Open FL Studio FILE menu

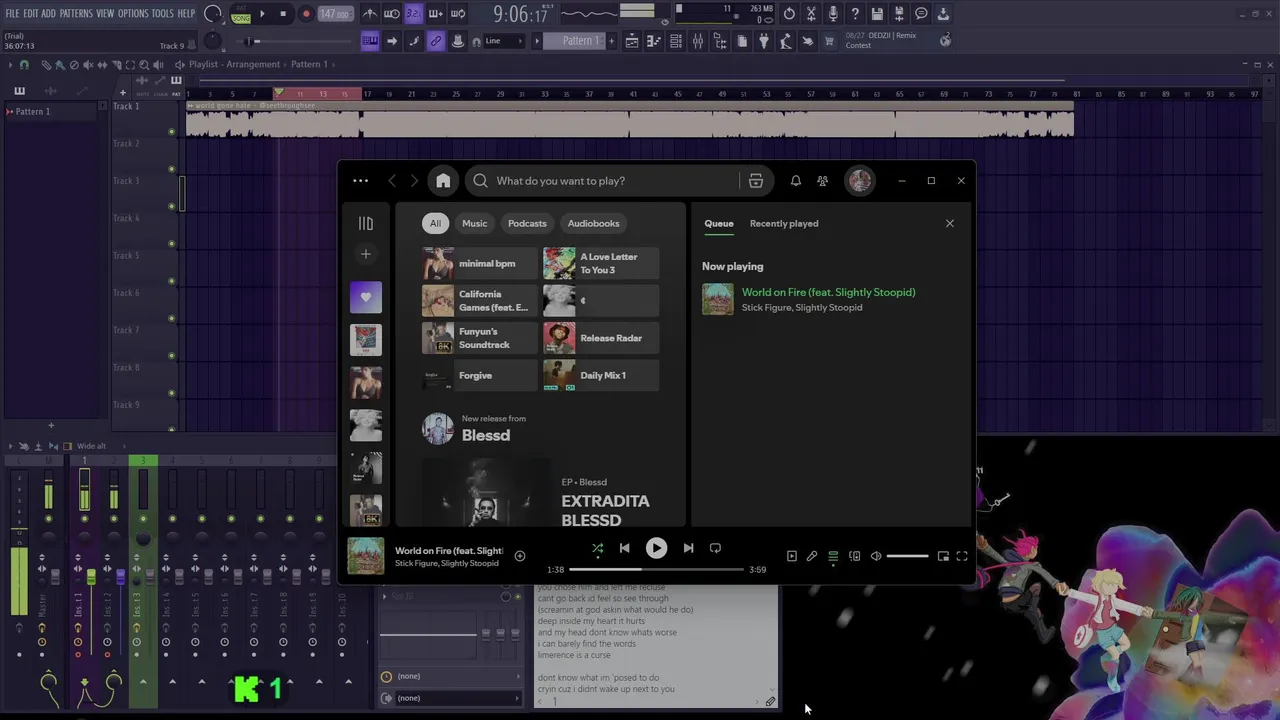(12, 14)
